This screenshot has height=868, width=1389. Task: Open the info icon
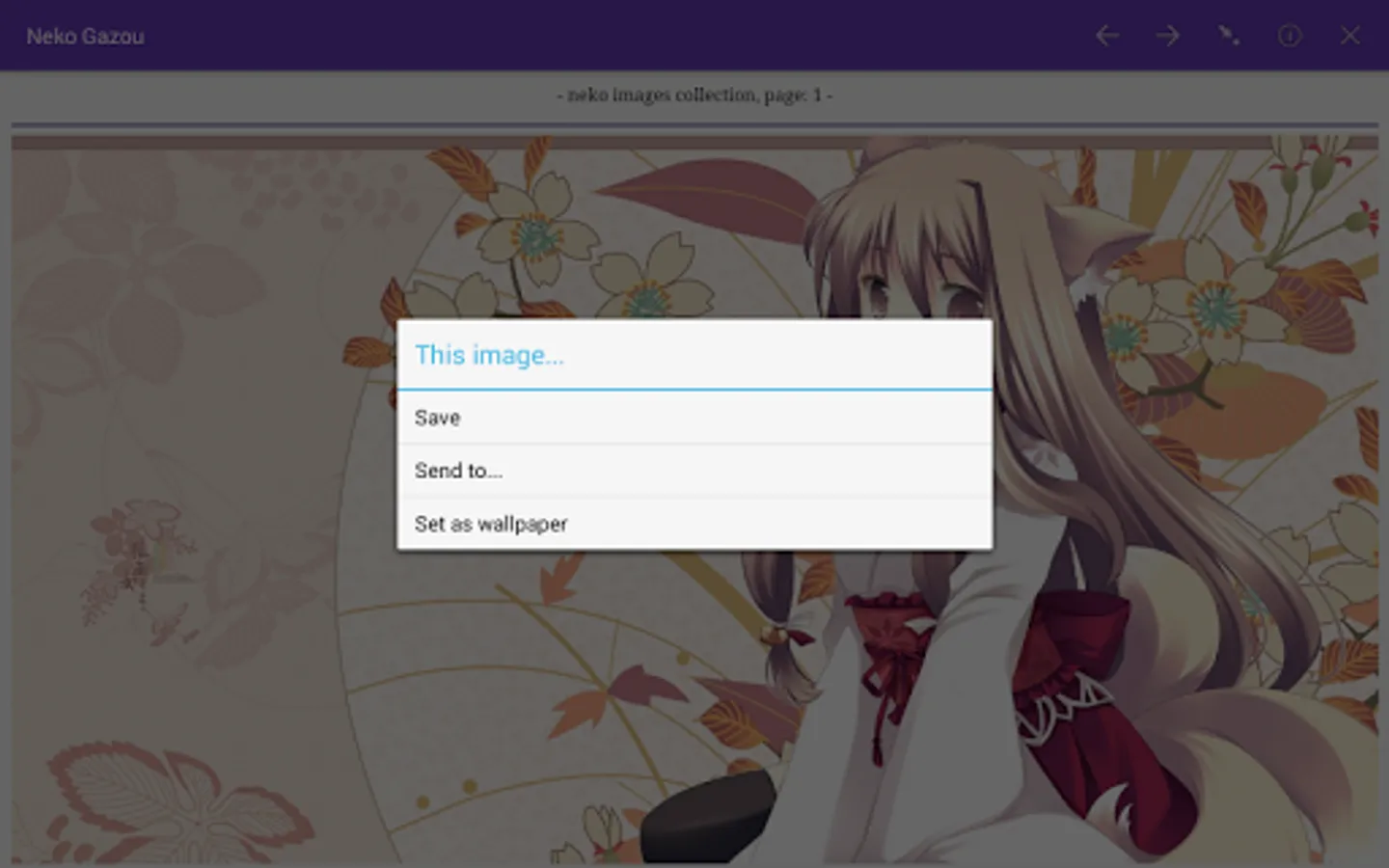coord(1290,36)
